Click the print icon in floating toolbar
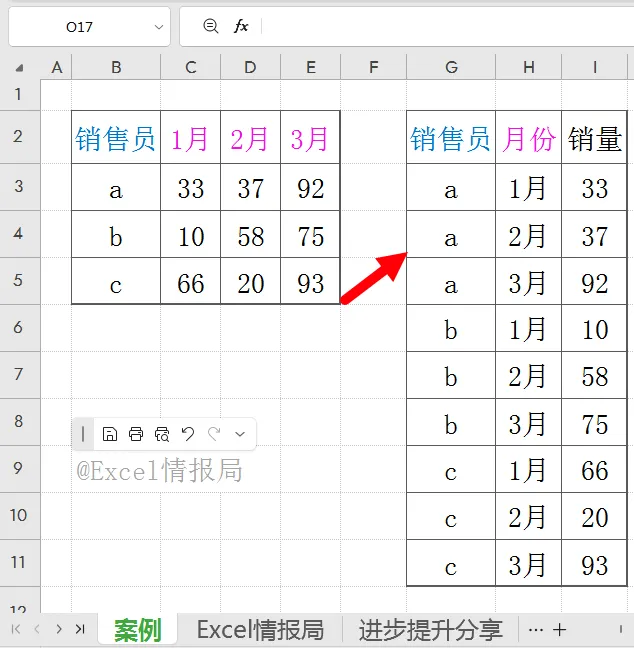The width and height of the screenshot is (634, 648). tap(136, 434)
